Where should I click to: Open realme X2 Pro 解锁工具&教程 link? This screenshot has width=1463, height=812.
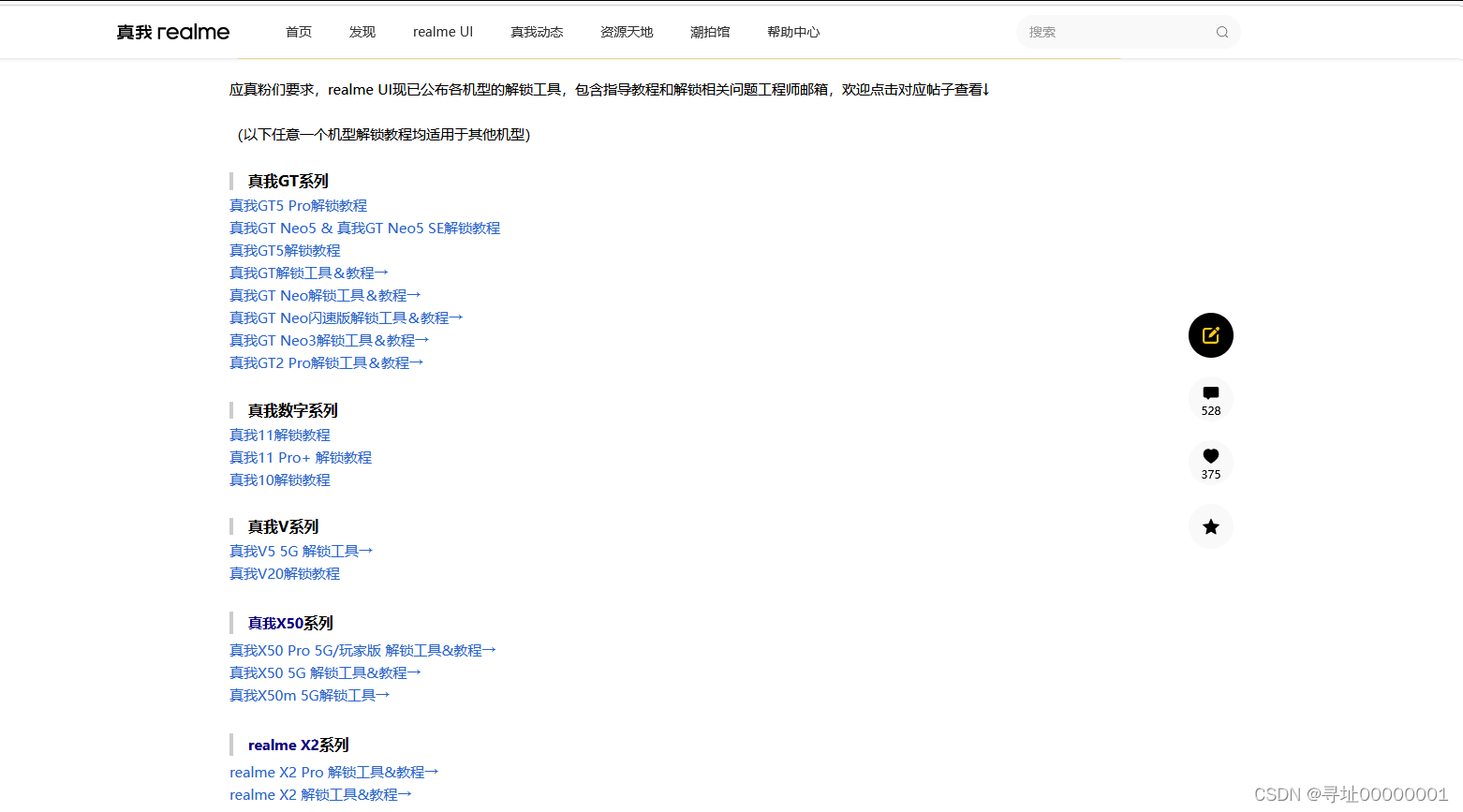[333, 773]
